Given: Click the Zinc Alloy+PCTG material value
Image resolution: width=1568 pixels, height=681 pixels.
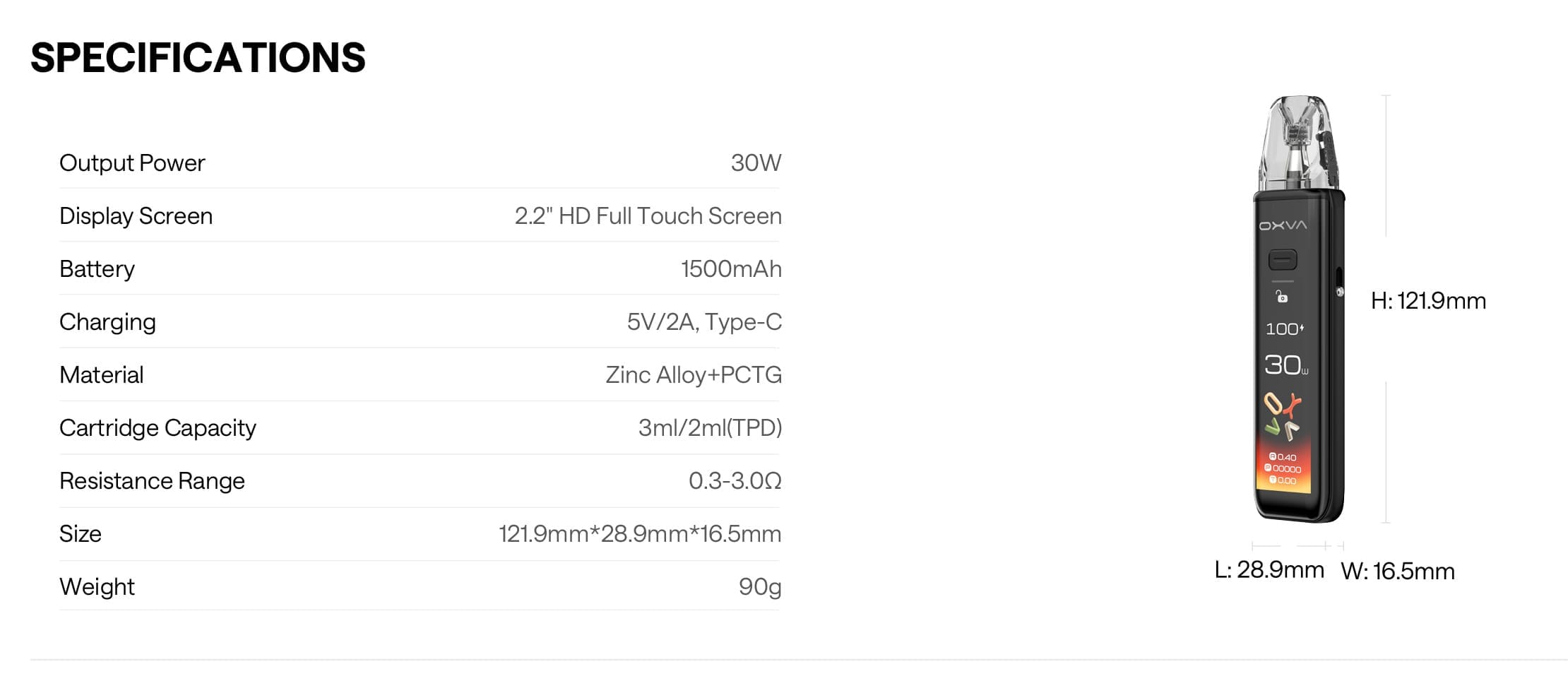Looking at the screenshot, I should (x=694, y=375).
